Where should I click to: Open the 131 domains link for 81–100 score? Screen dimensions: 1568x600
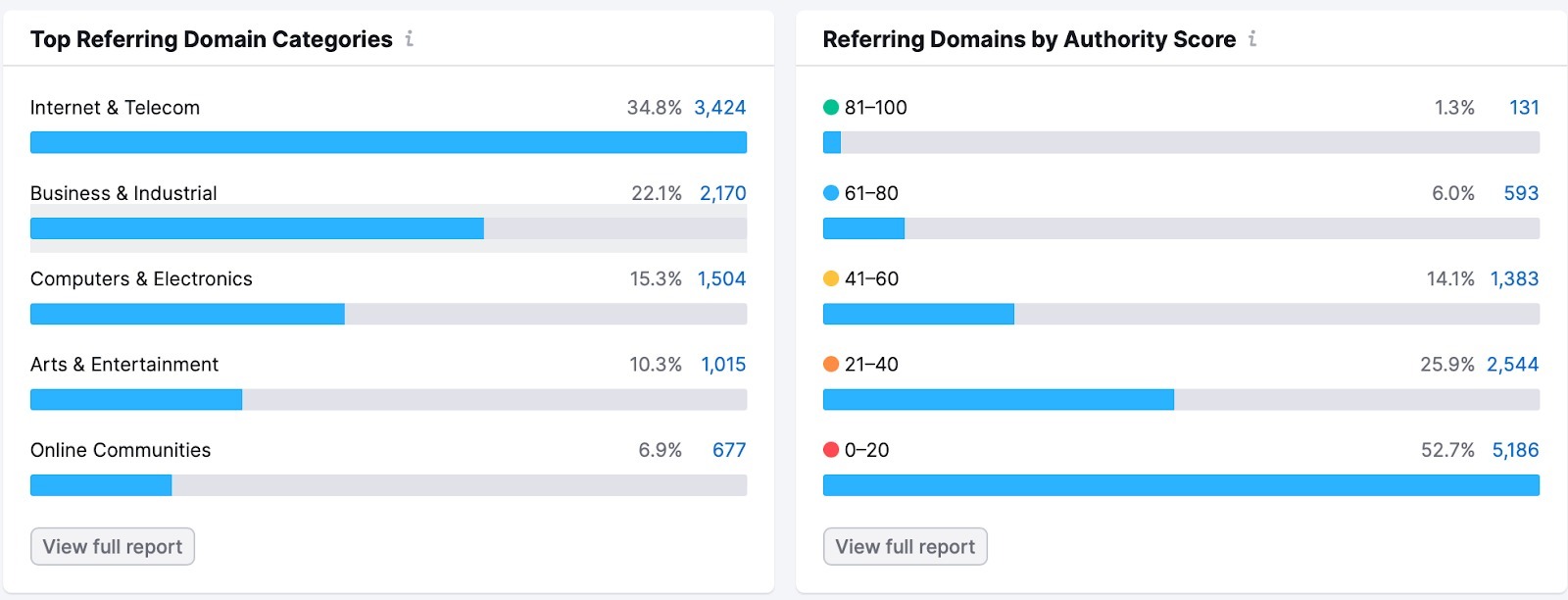click(x=1525, y=108)
